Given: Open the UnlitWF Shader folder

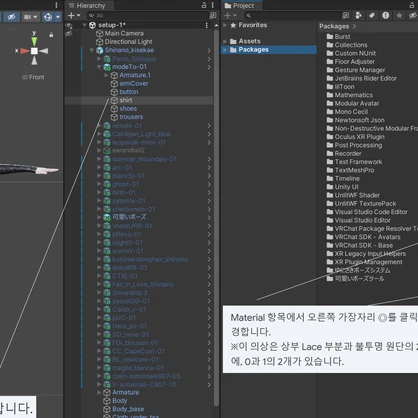Looking at the screenshot, I should 353,195.
